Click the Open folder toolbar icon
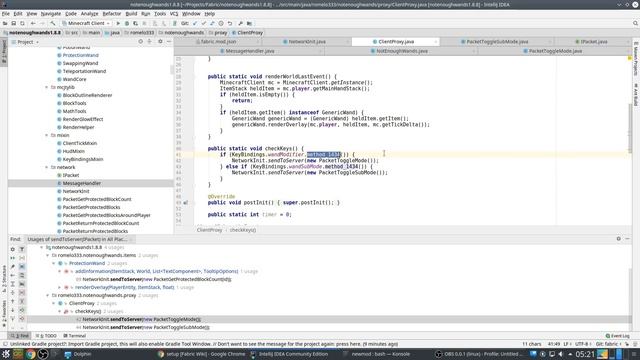The width and height of the screenshot is (640, 360). 5,23
